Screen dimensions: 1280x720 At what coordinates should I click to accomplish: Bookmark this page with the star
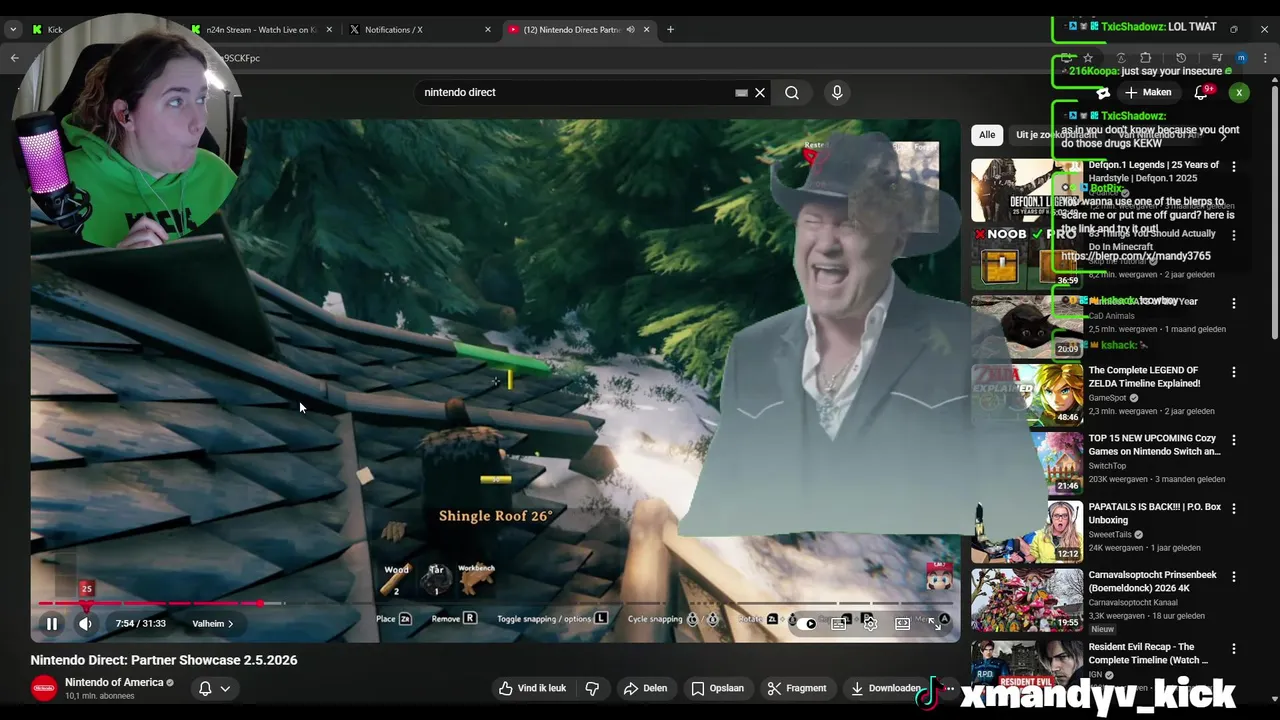tap(1088, 58)
